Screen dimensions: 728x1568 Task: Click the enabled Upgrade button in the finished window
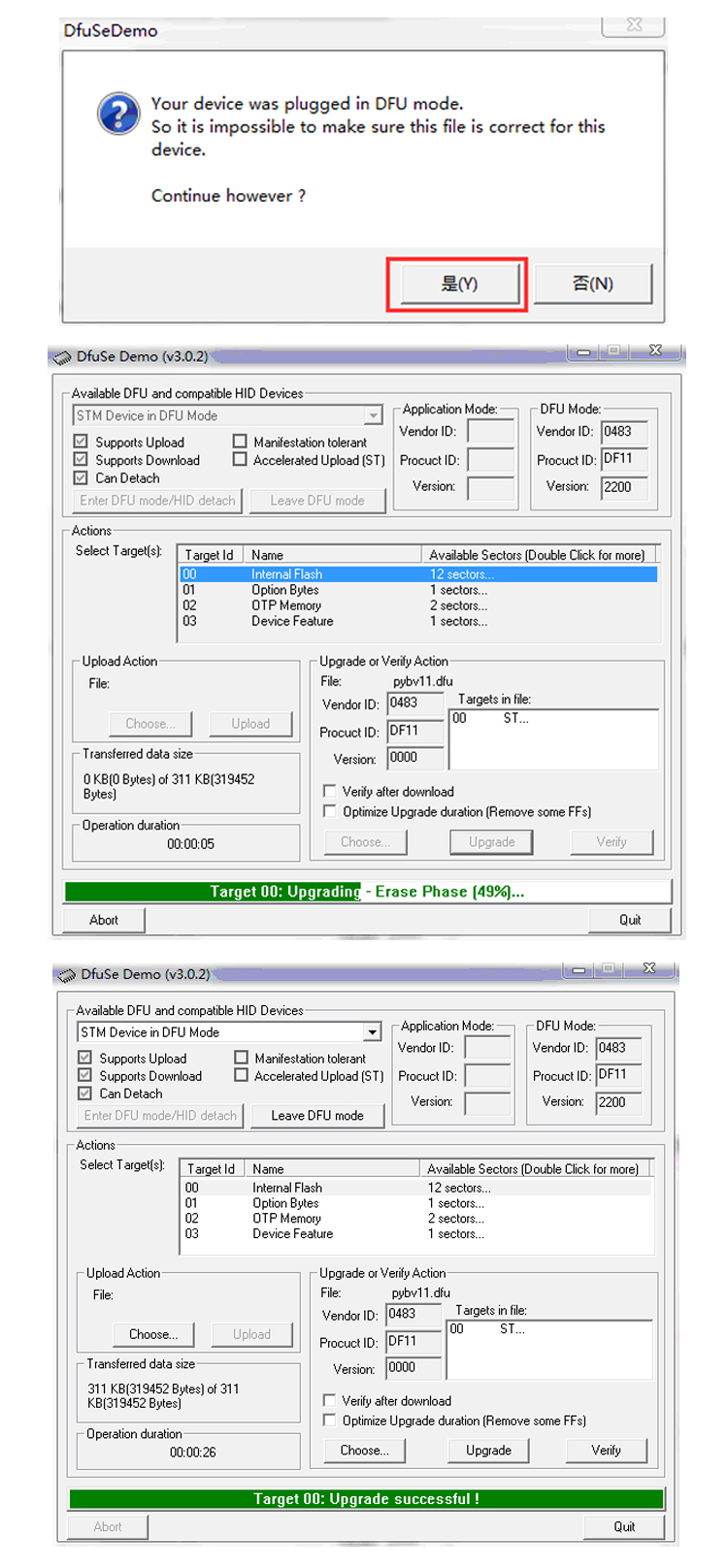(488, 1451)
